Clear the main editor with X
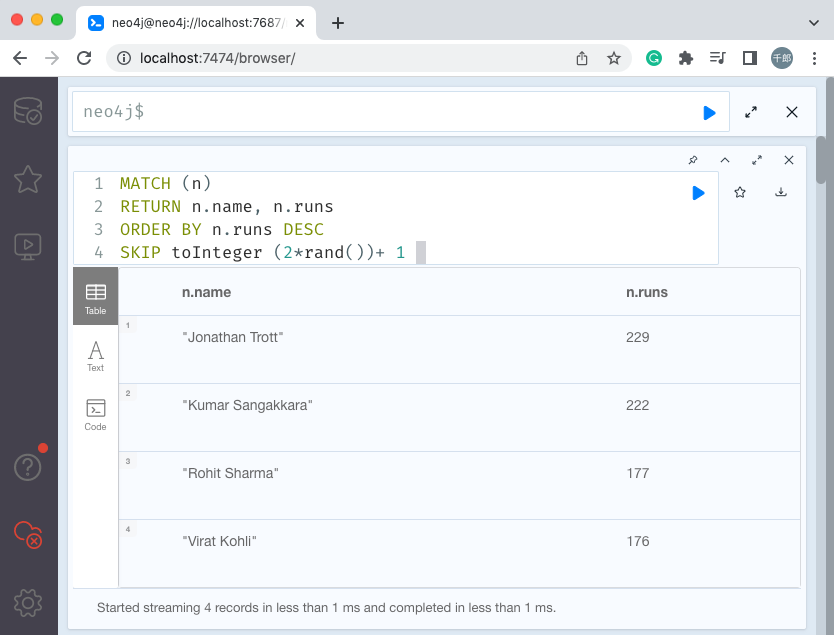The height and width of the screenshot is (635, 834). click(x=791, y=112)
